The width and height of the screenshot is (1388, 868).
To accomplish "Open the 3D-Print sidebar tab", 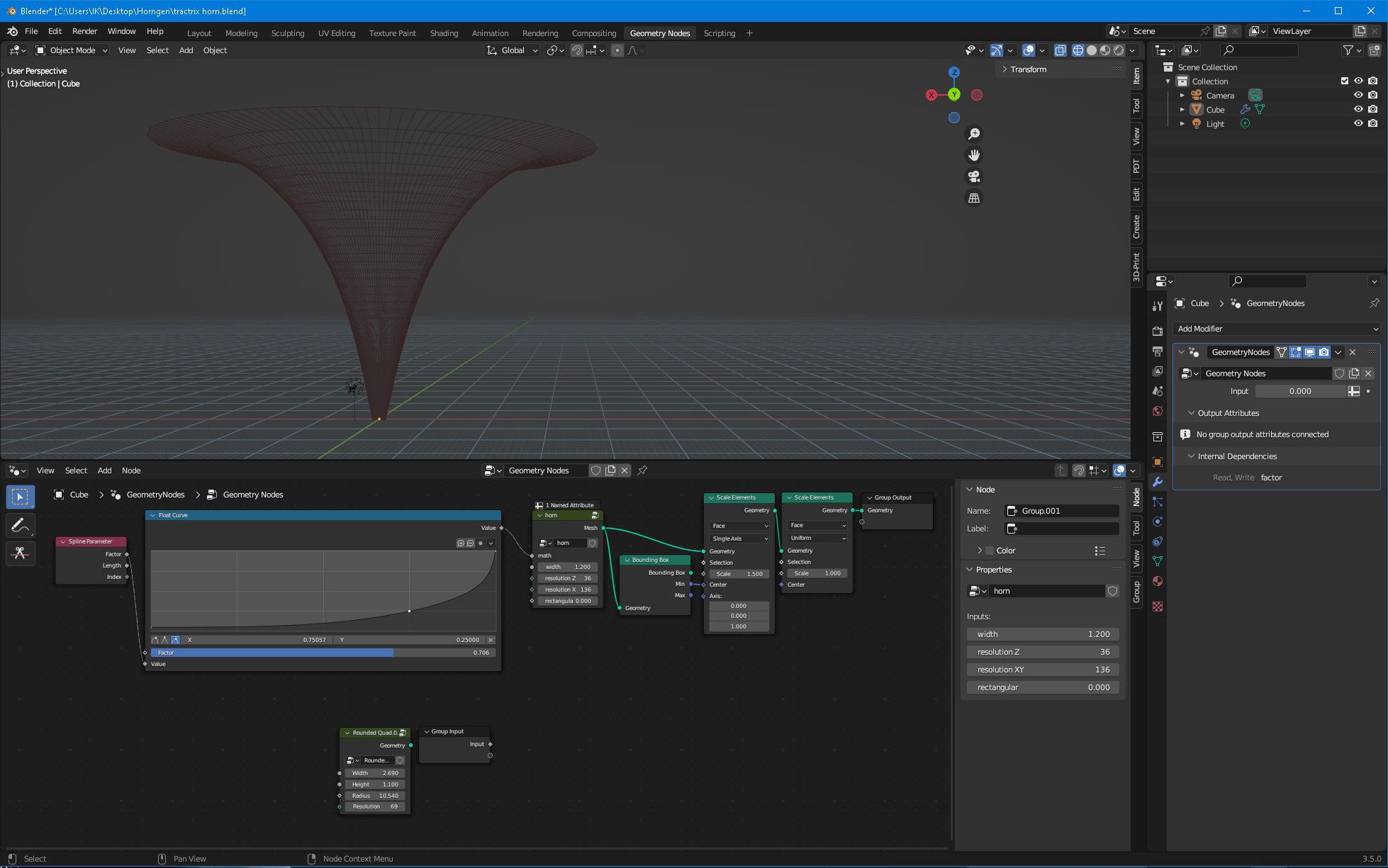I will click(1136, 266).
